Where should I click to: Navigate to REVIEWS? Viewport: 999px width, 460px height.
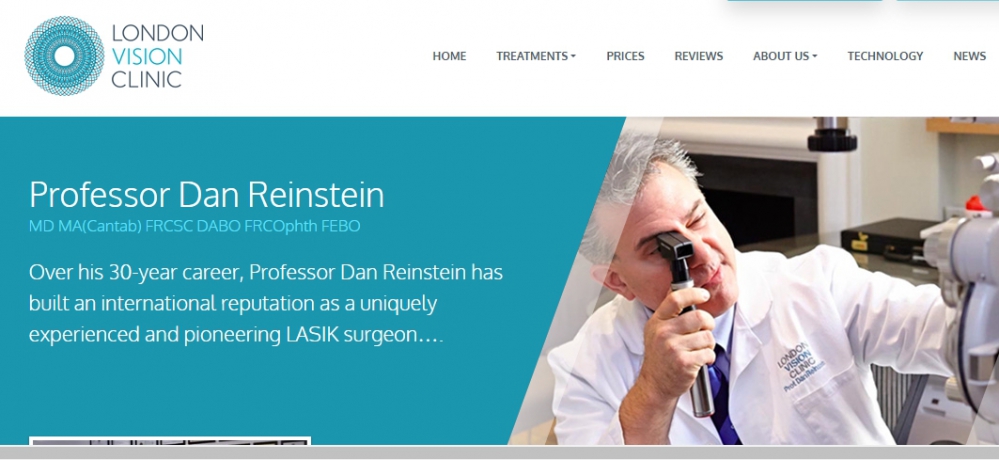click(698, 56)
